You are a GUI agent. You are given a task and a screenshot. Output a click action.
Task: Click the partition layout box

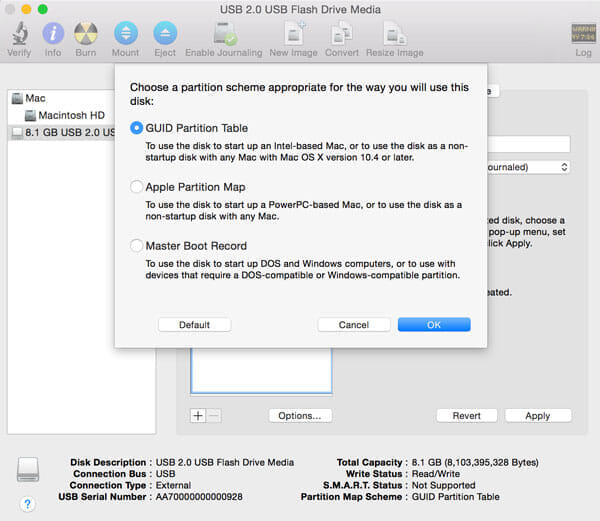pos(261,370)
